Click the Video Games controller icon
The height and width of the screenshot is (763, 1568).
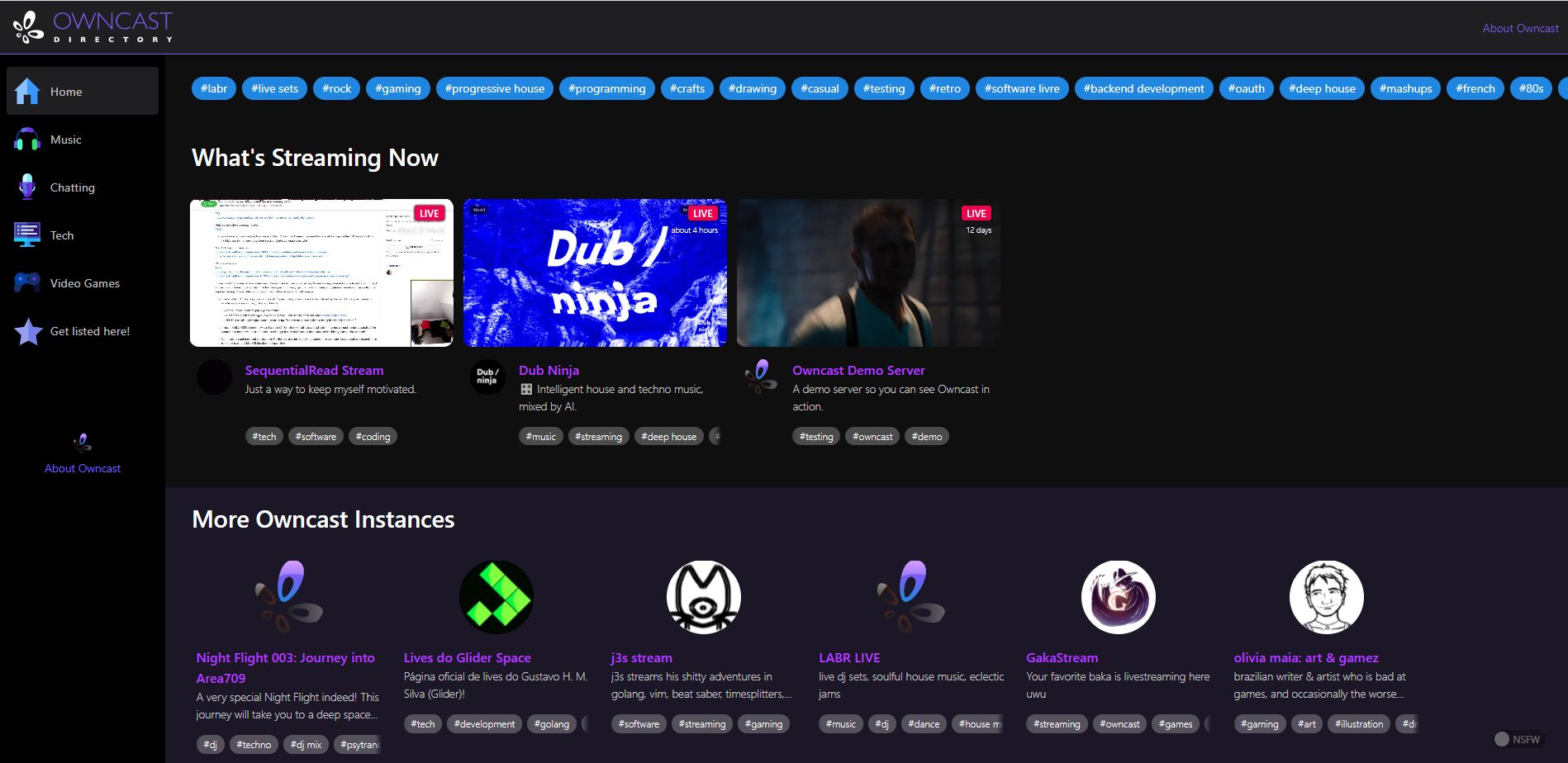tap(27, 283)
